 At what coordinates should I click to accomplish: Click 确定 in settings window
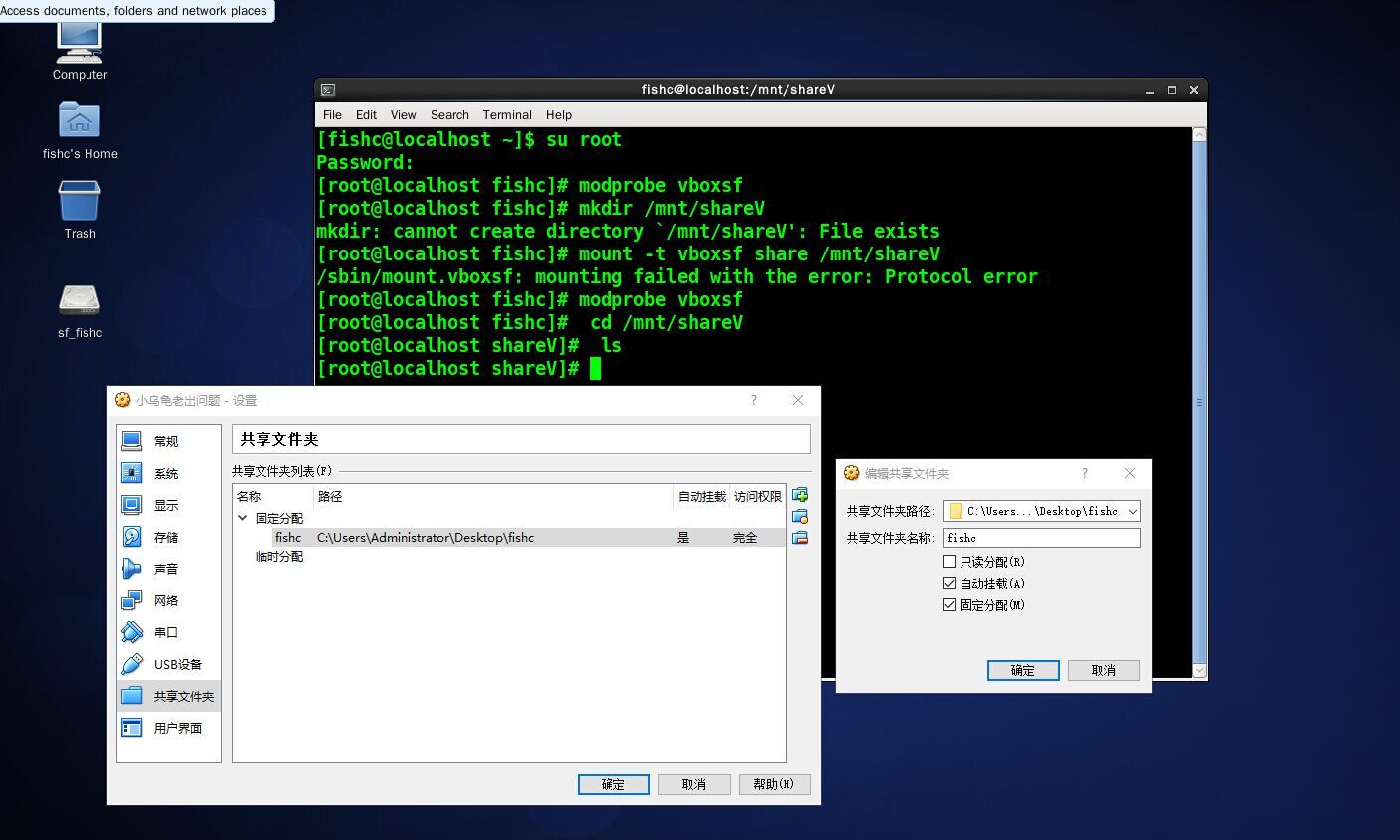point(613,784)
